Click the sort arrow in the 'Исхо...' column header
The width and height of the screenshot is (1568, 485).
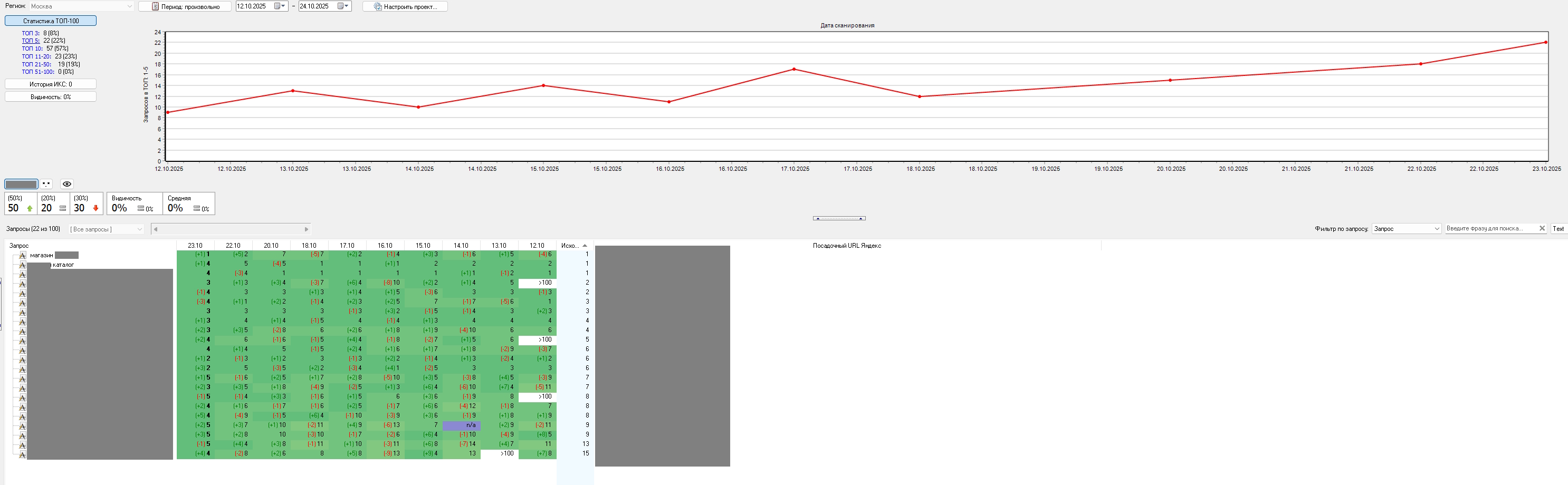click(585, 246)
